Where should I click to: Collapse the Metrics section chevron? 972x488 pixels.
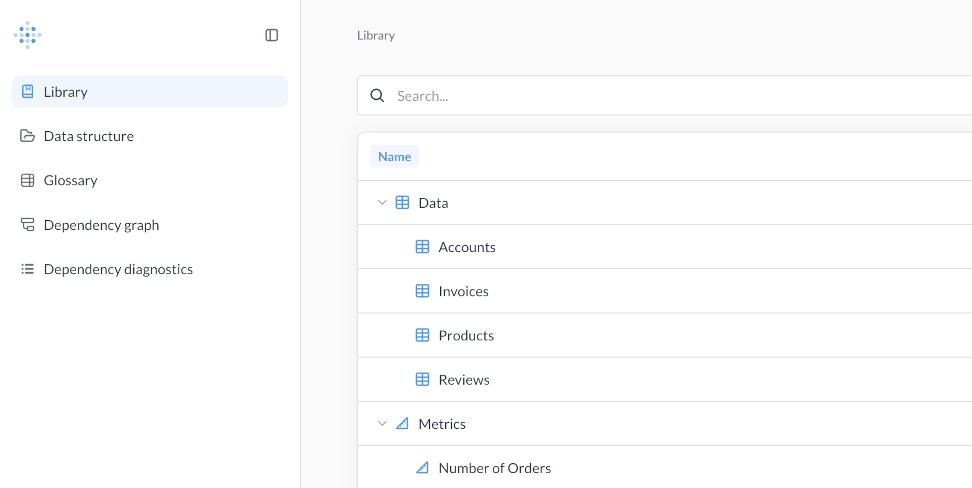[x=382, y=424]
